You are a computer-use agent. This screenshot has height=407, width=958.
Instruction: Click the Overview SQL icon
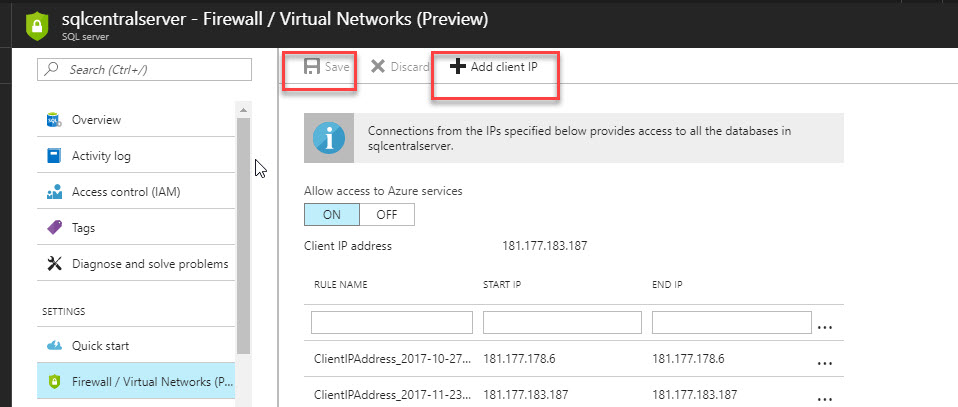(55, 120)
